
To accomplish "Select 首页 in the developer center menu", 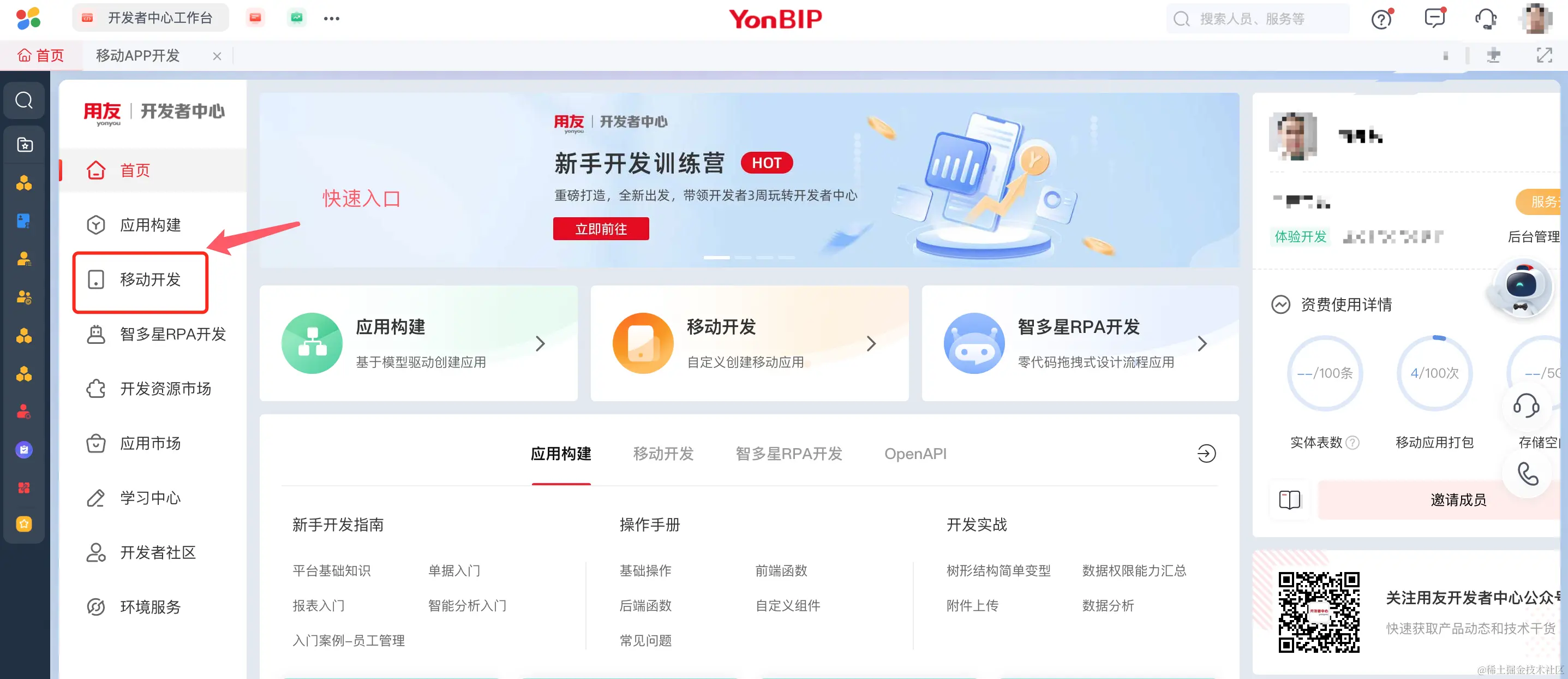I will [153, 170].
